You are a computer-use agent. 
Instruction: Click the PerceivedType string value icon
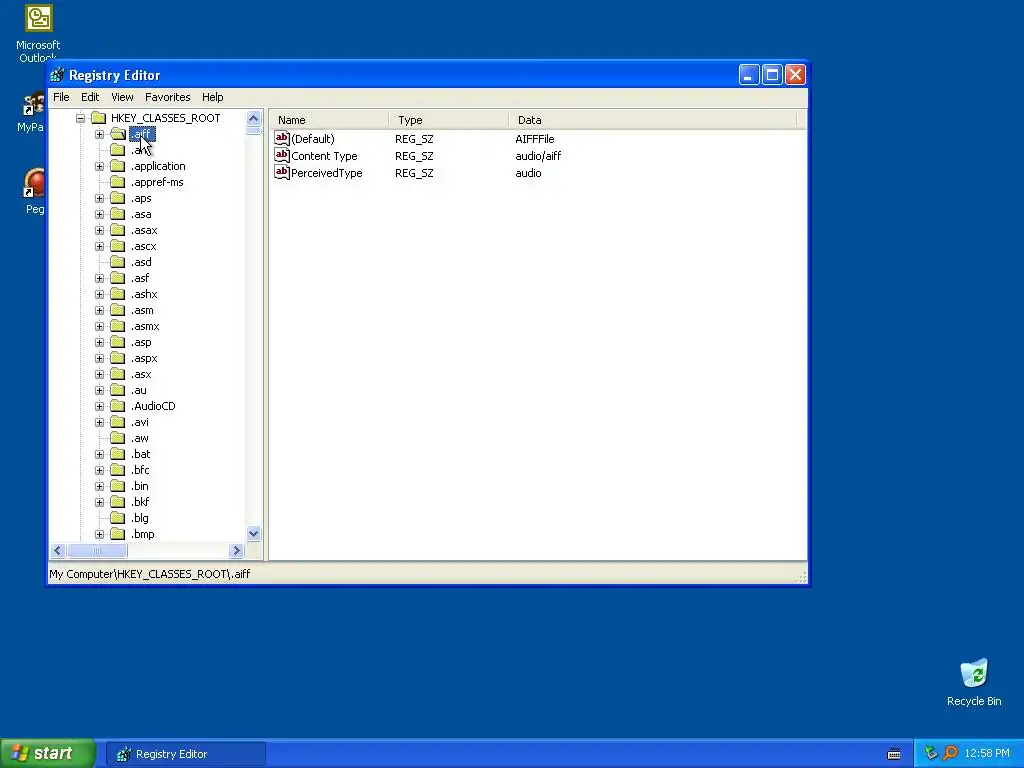coord(281,172)
